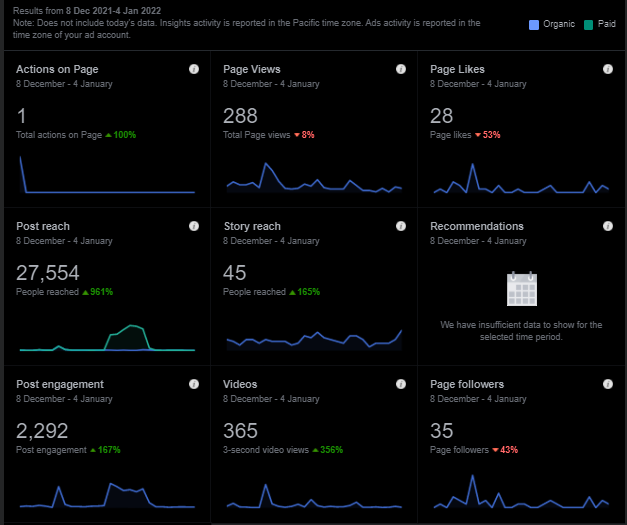627x525 pixels.
Task: Click the green Paid legend swatch
Action: click(591, 24)
